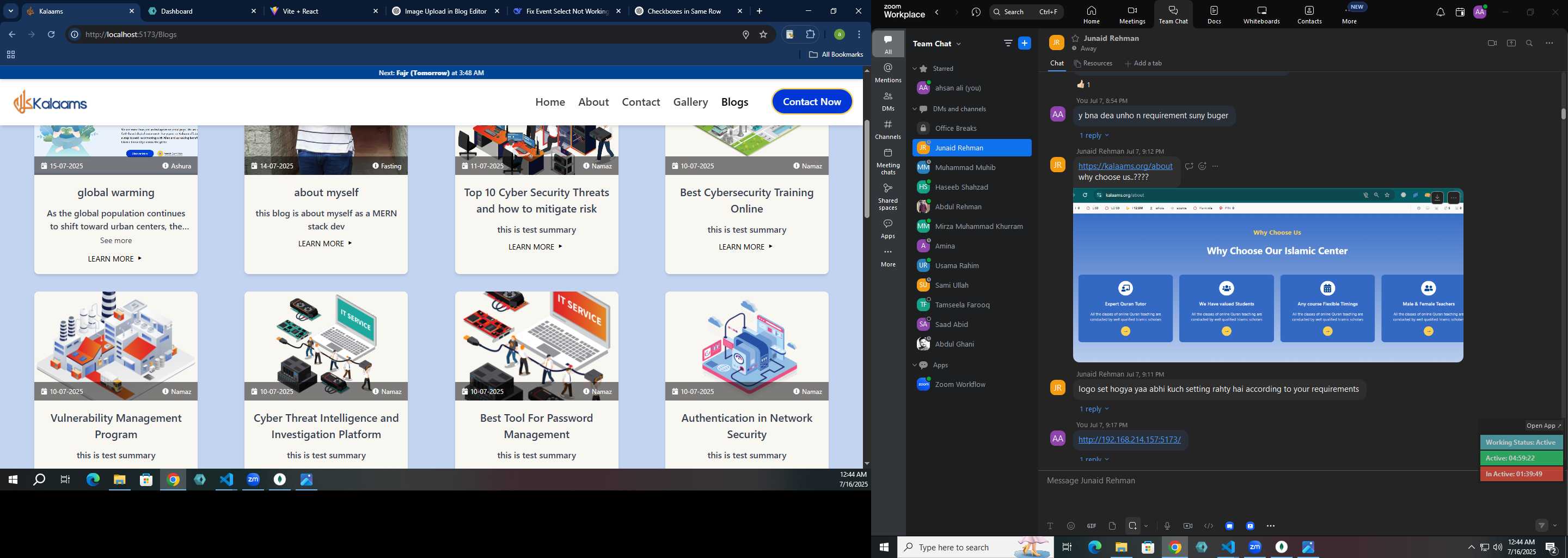Open Meeting chats in Zoom sidebar
1568x558 pixels.
888,161
